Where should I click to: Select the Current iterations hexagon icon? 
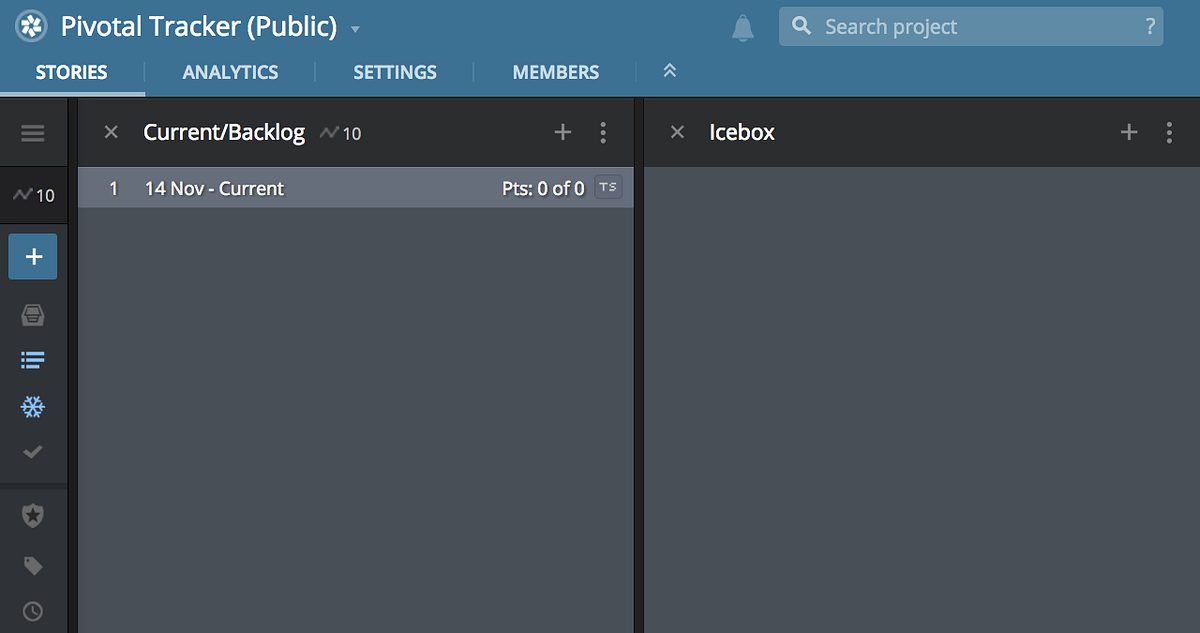click(x=33, y=314)
